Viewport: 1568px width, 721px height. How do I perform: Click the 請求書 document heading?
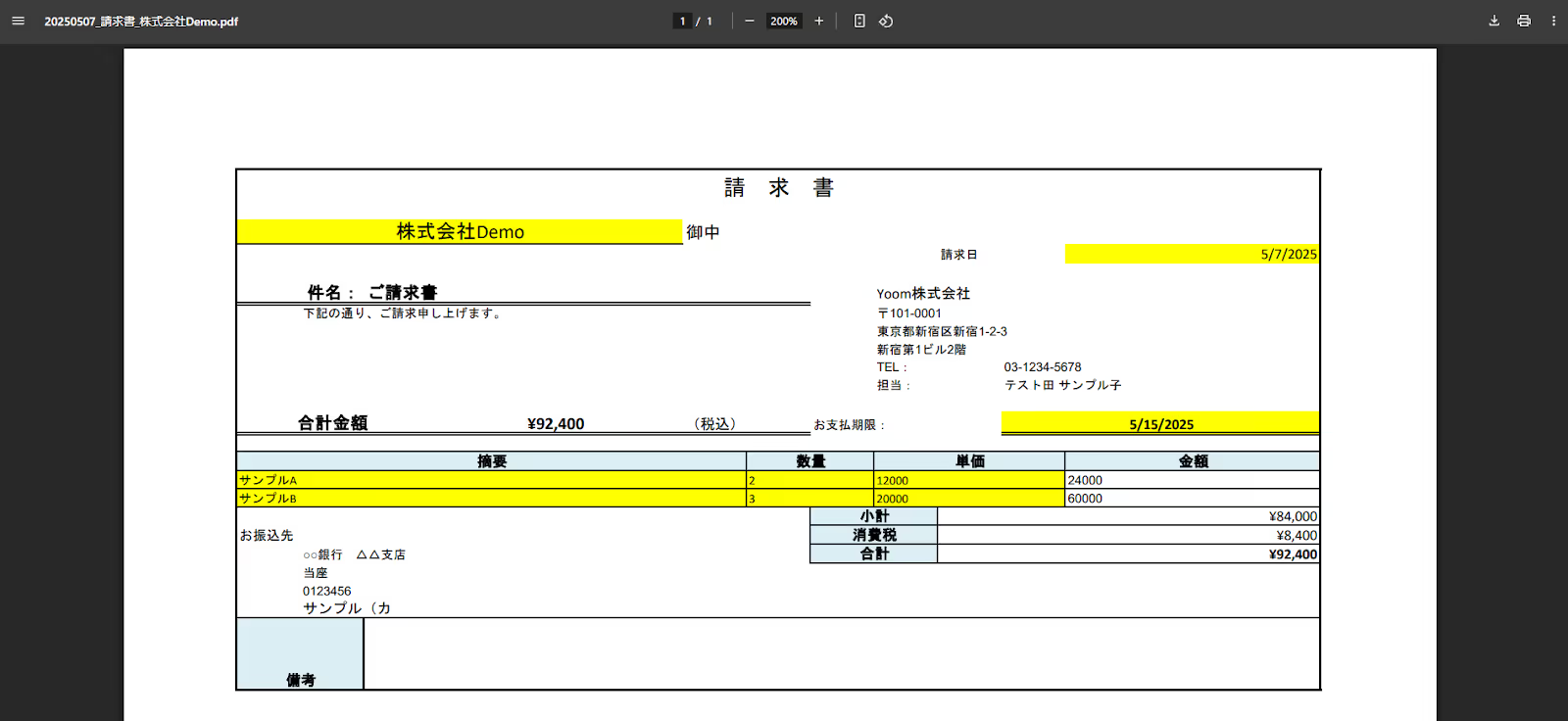pos(779,188)
